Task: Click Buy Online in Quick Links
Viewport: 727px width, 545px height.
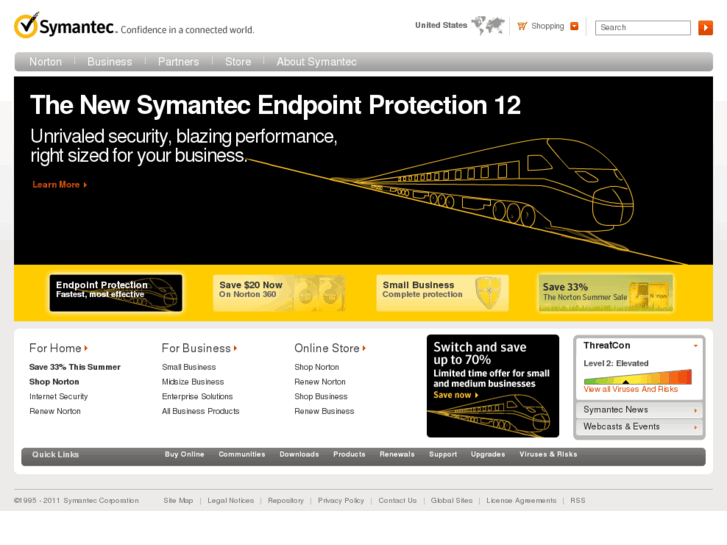Action: pos(184,454)
